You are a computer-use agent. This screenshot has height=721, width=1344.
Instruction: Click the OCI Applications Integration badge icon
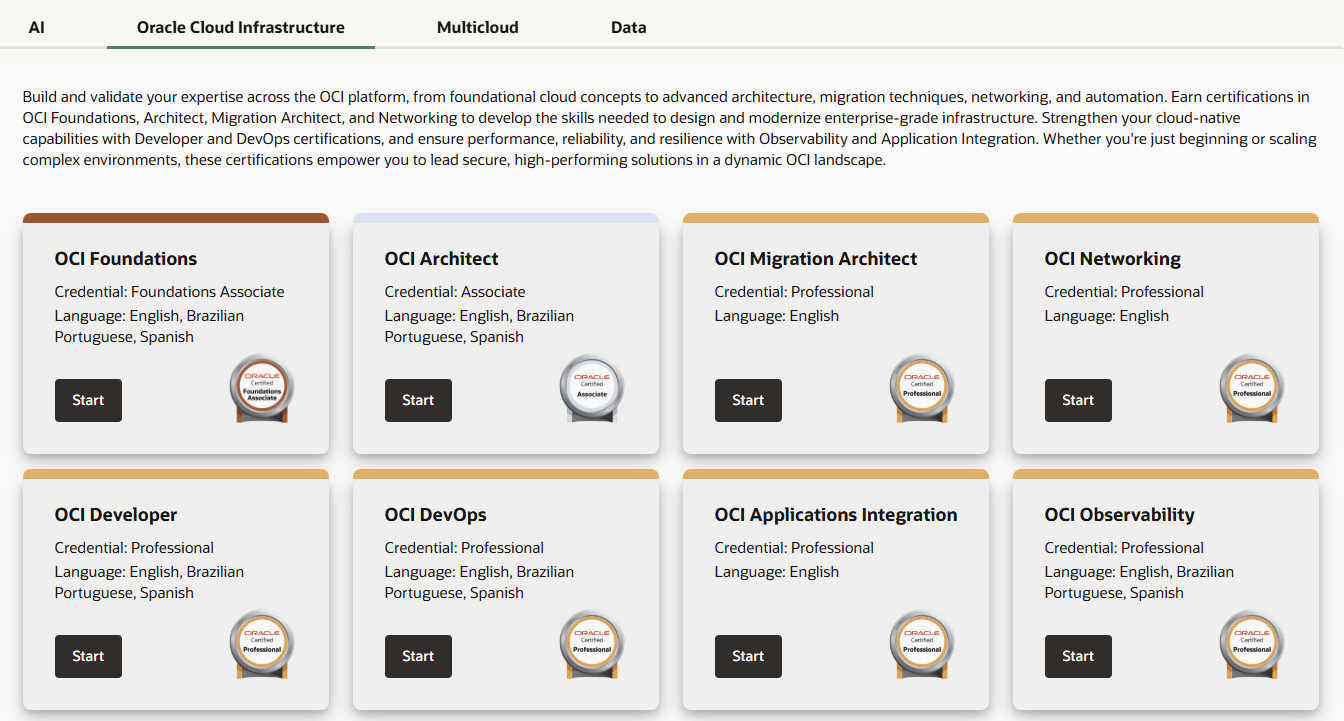[922, 645]
